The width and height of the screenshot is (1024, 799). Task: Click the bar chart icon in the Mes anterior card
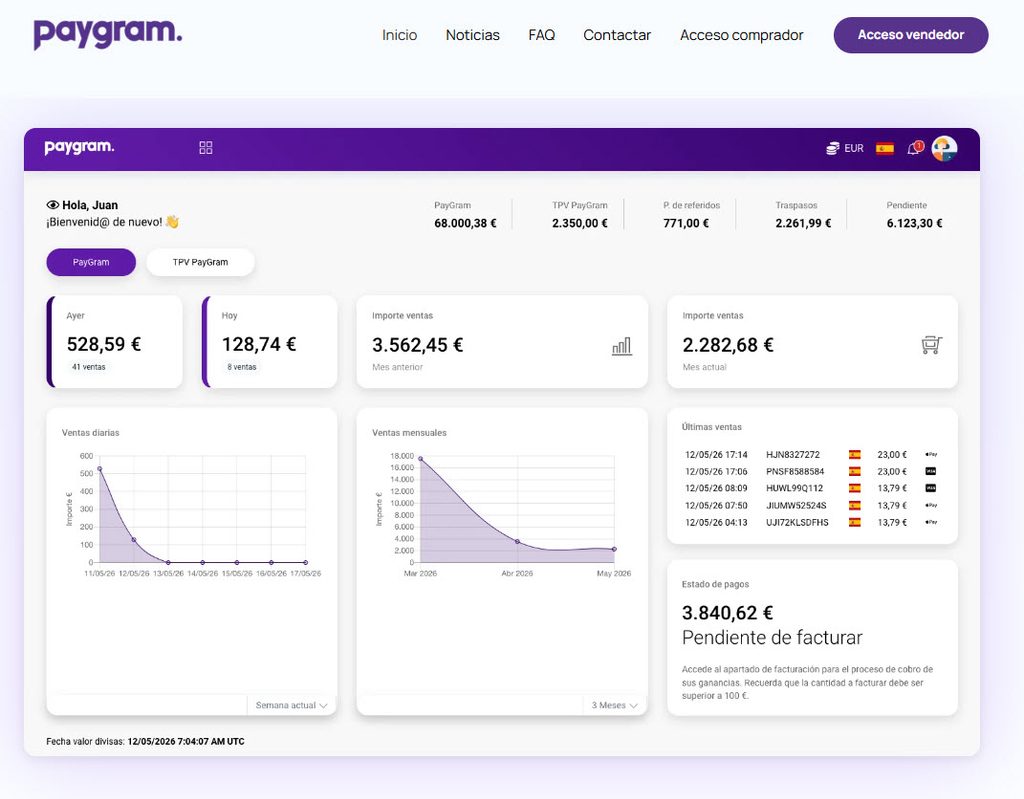tap(622, 346)
